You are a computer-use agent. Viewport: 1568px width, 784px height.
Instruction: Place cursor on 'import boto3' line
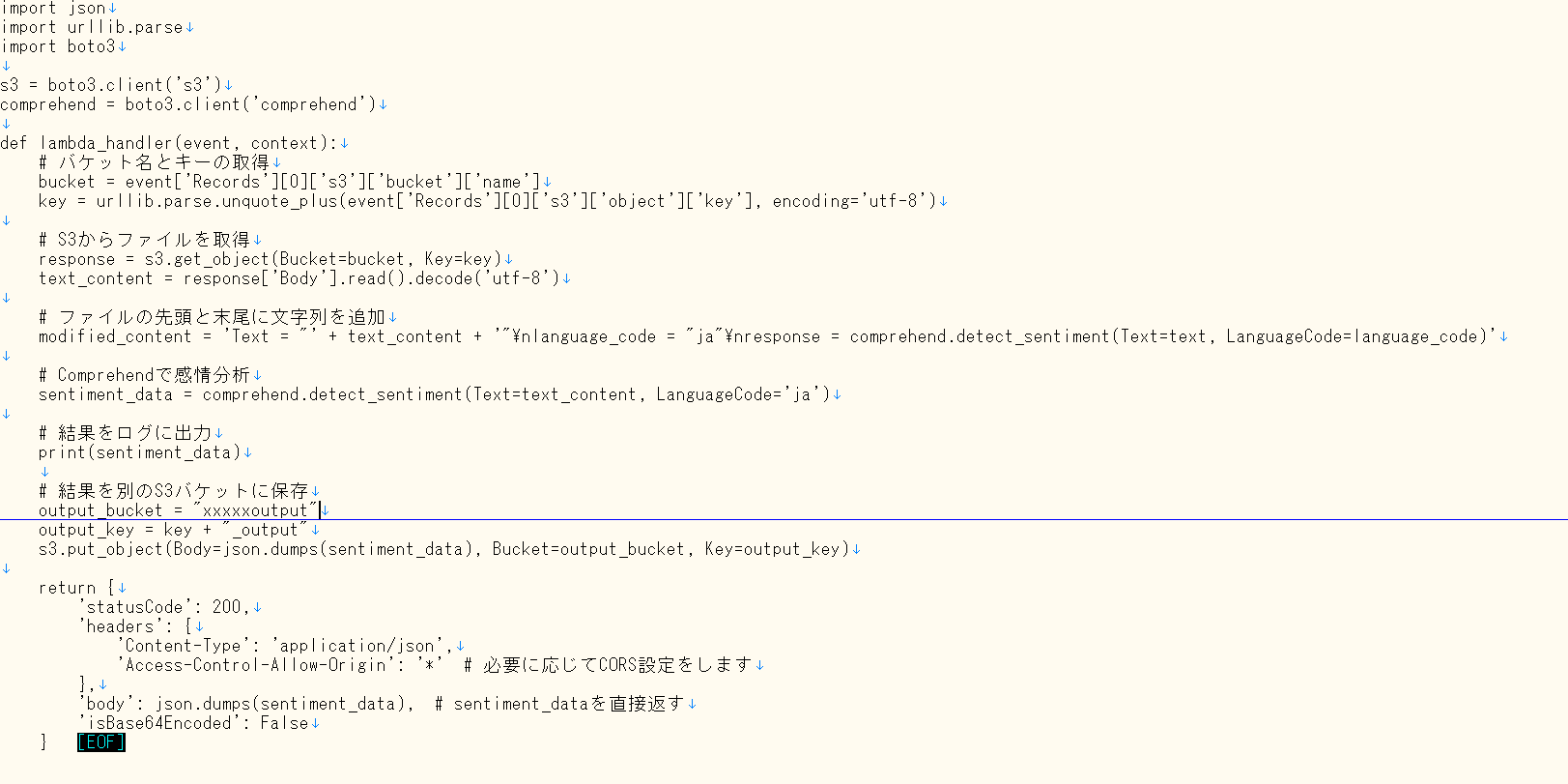coord(58,46)
